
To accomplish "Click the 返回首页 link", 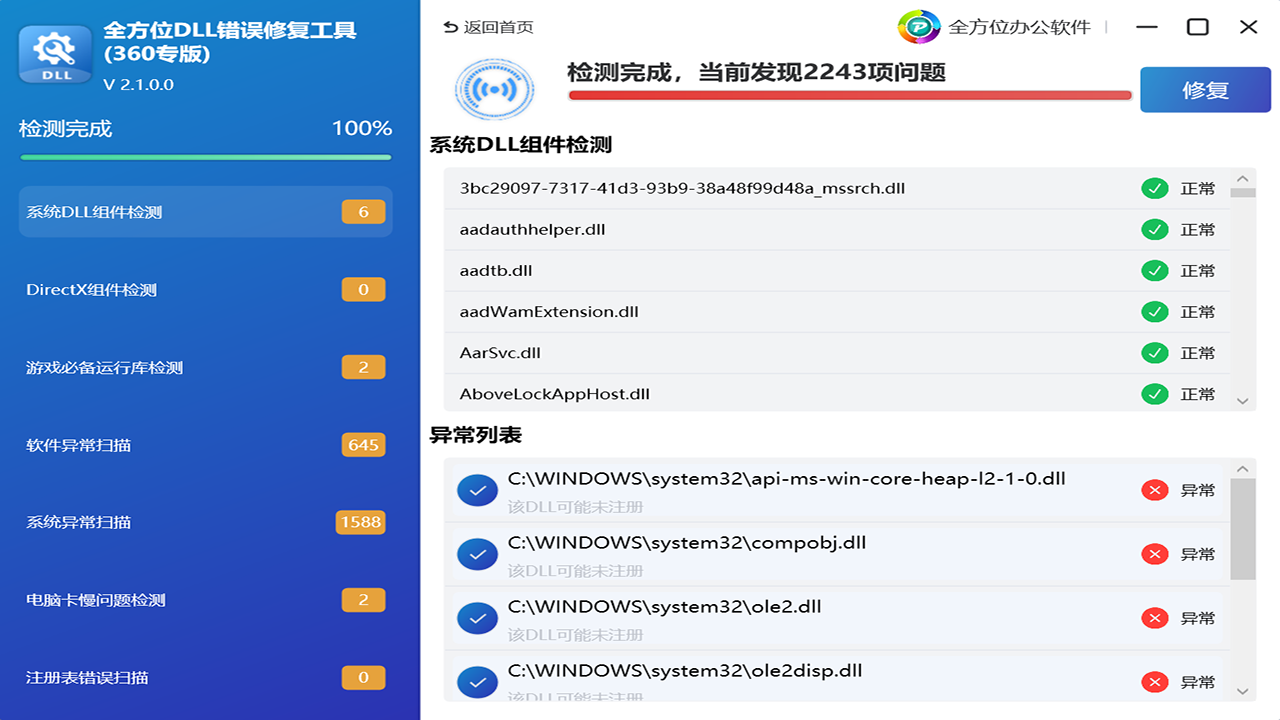I will (494, 27).
